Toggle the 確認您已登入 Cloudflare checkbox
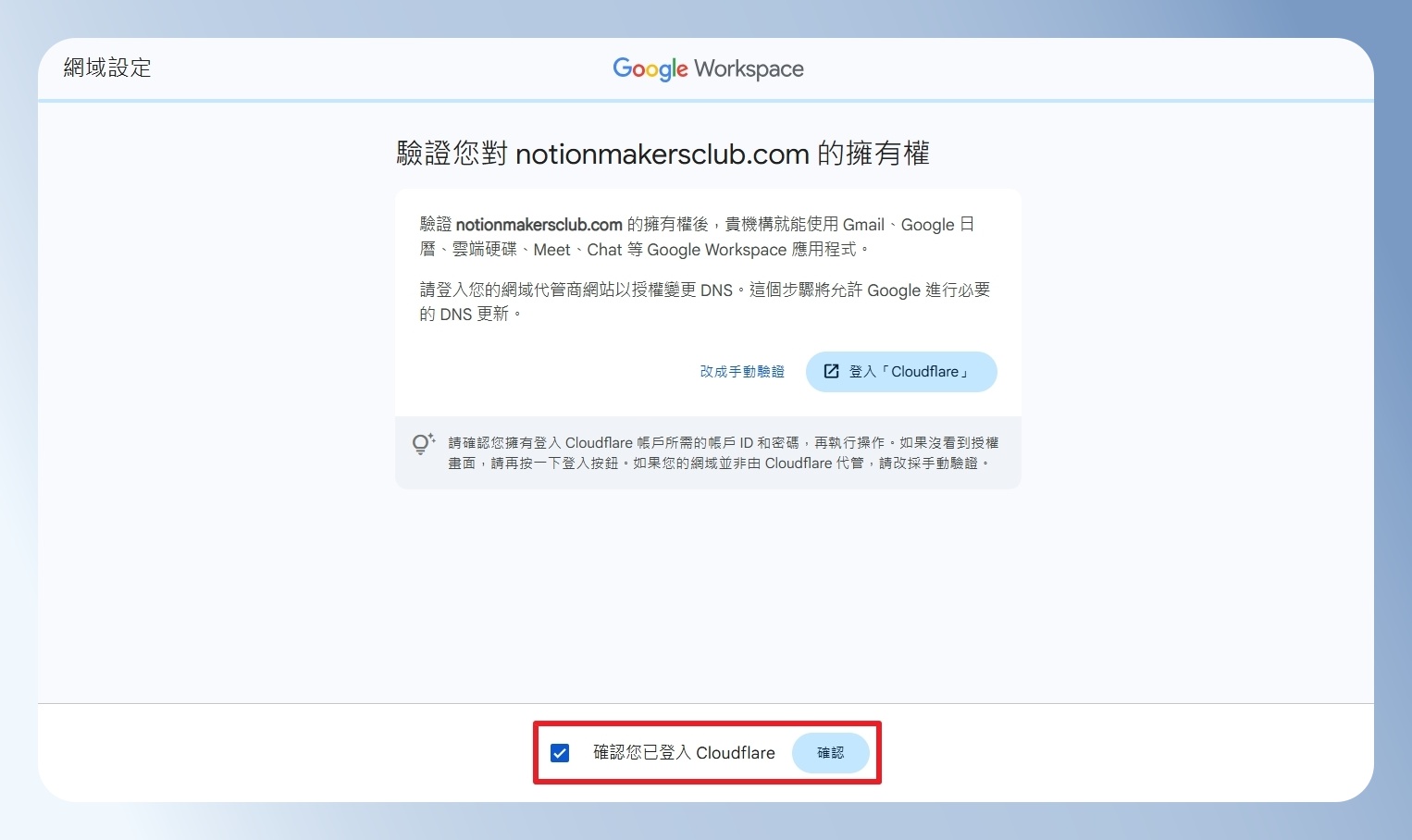The width and height of the screenshot is (1412, 840). 560,753
